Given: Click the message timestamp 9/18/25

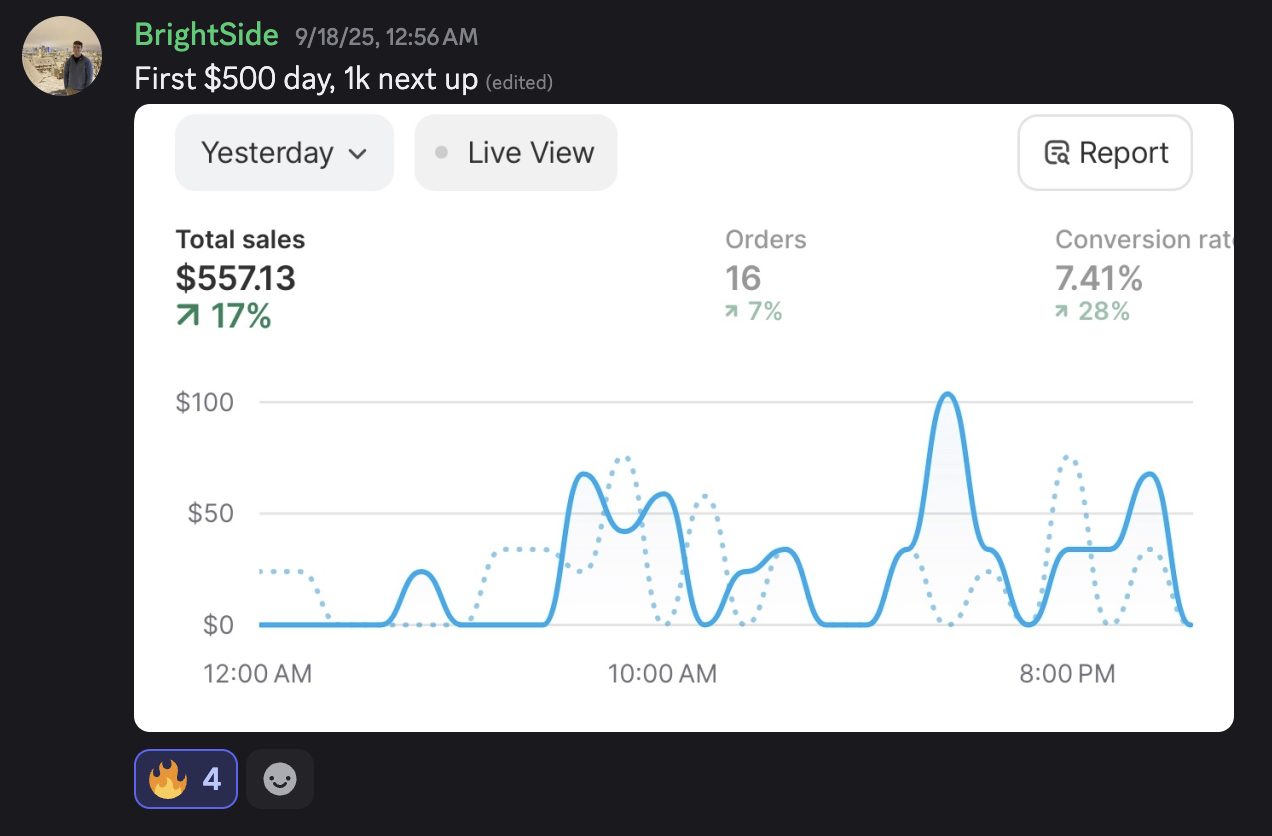Looking at the screenshot, I should (x=386, y=38).
